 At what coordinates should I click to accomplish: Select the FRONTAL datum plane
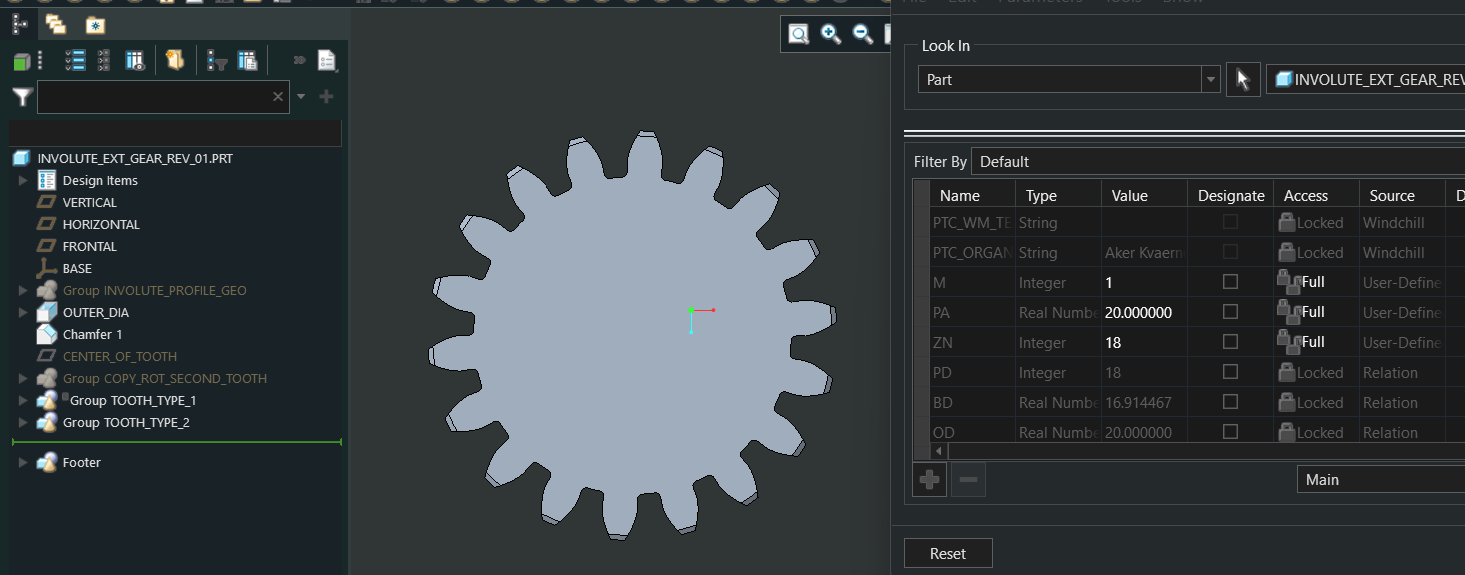click(89, 246)
